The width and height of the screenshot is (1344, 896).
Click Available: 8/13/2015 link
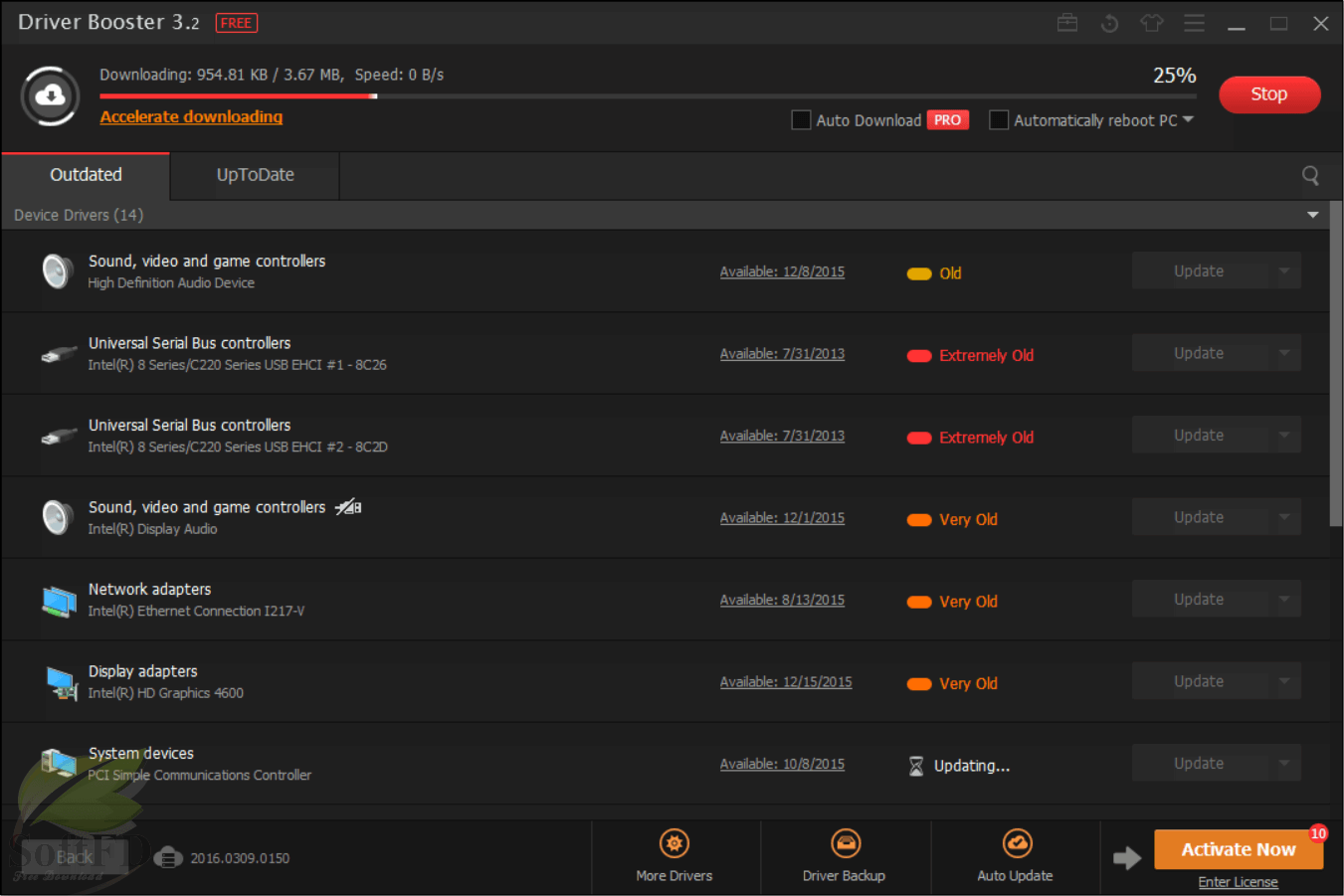(782, 600)
